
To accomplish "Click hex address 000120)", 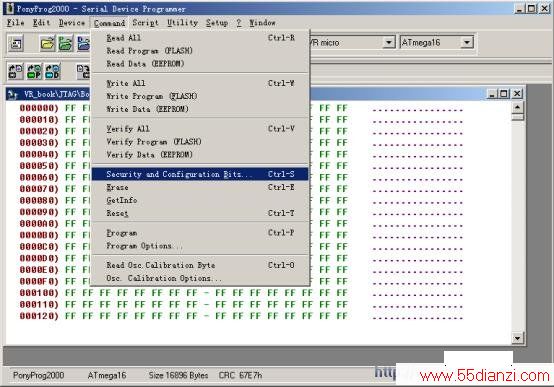I will [x=39, y=316].
